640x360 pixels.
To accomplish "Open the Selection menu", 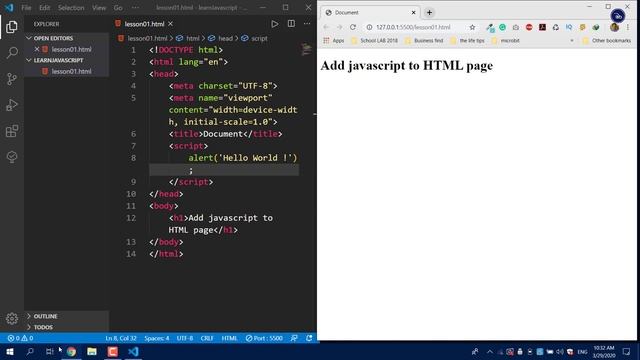I will [71, 8].
